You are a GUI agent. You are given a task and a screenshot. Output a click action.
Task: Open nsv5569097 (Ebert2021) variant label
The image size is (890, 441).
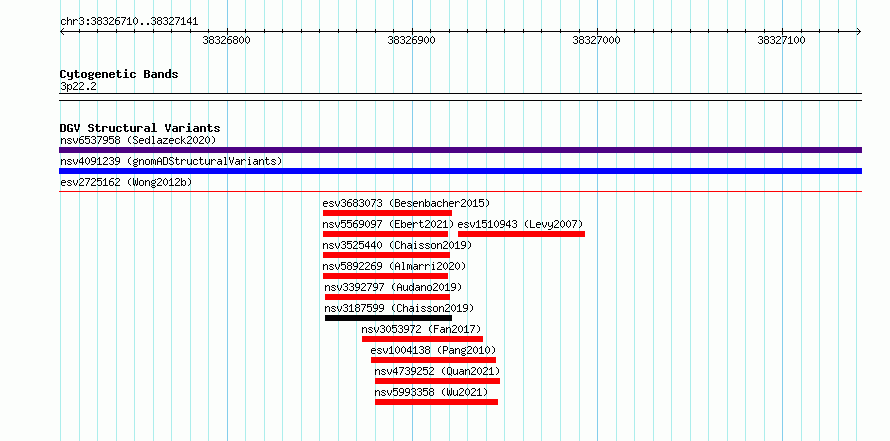[388, 224]
